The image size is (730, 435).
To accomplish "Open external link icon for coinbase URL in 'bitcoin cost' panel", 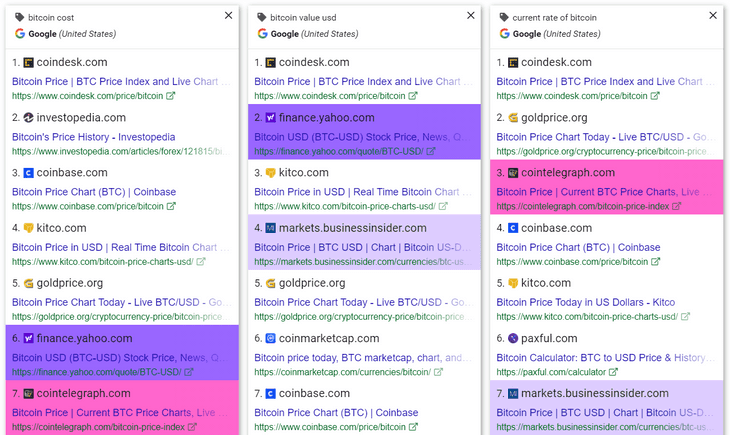I will click(x=171, y=206).
